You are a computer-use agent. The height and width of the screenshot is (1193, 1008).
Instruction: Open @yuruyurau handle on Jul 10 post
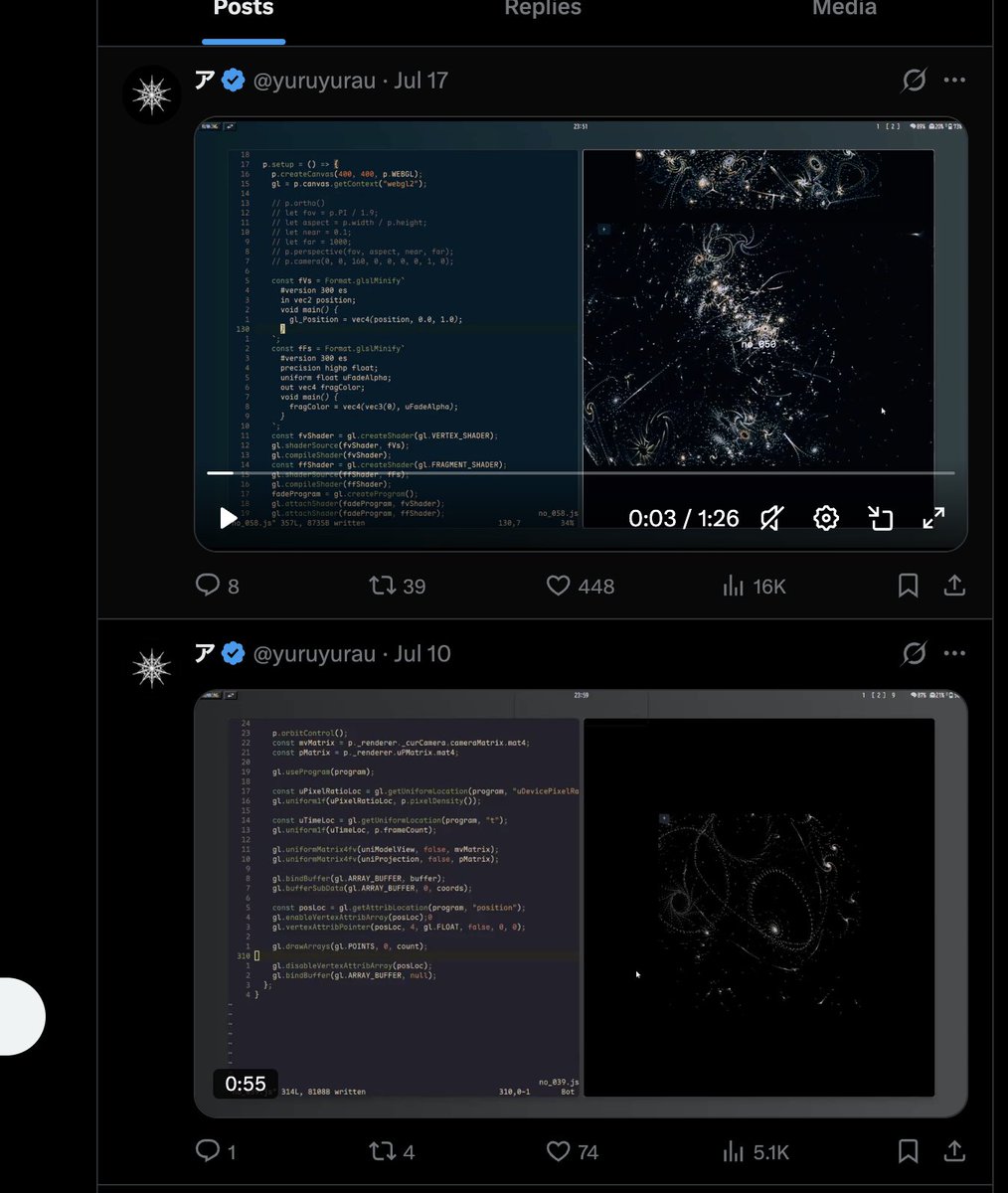point(314,654)
